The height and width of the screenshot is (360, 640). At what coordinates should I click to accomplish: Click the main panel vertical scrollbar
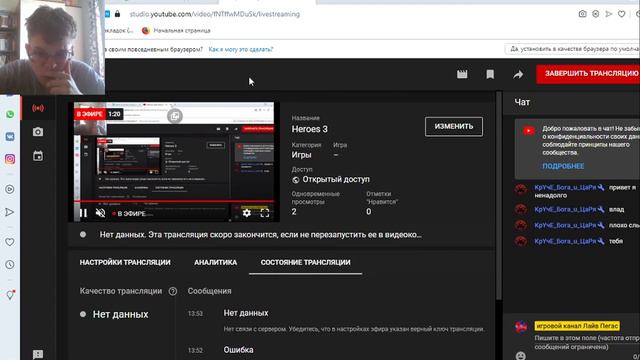498,196
